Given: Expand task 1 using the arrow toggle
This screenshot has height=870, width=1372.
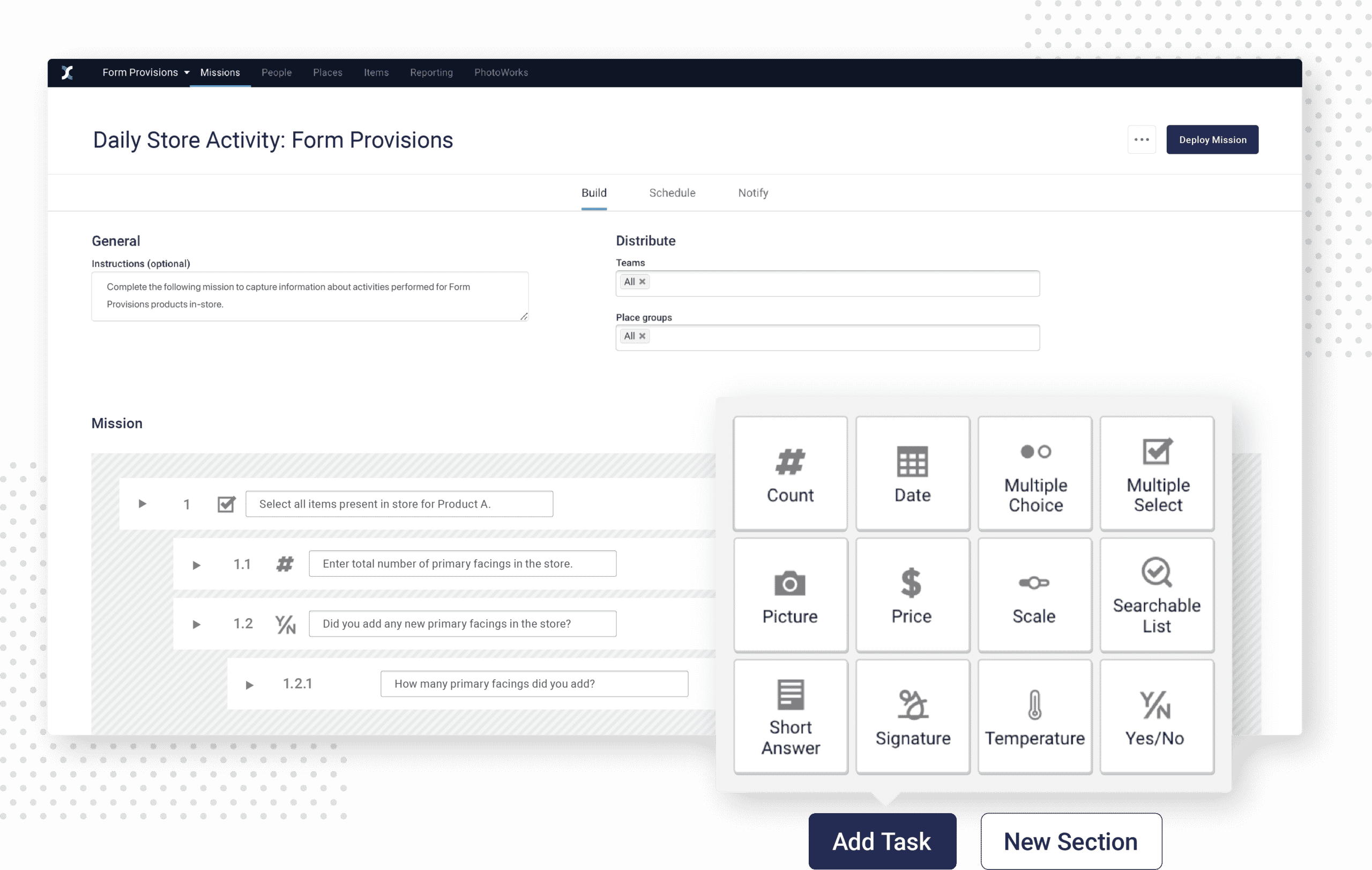Looking at the screenshot, I should coord(143,503).
